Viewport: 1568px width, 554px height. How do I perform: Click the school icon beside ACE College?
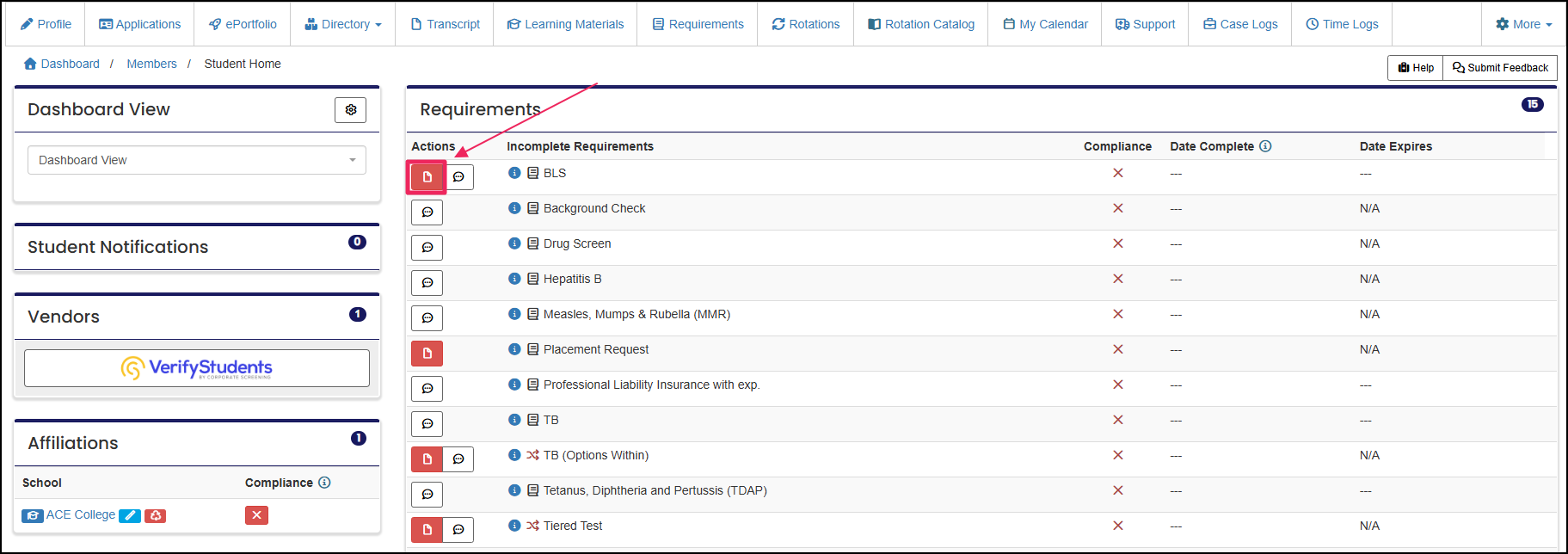(33, 515)
